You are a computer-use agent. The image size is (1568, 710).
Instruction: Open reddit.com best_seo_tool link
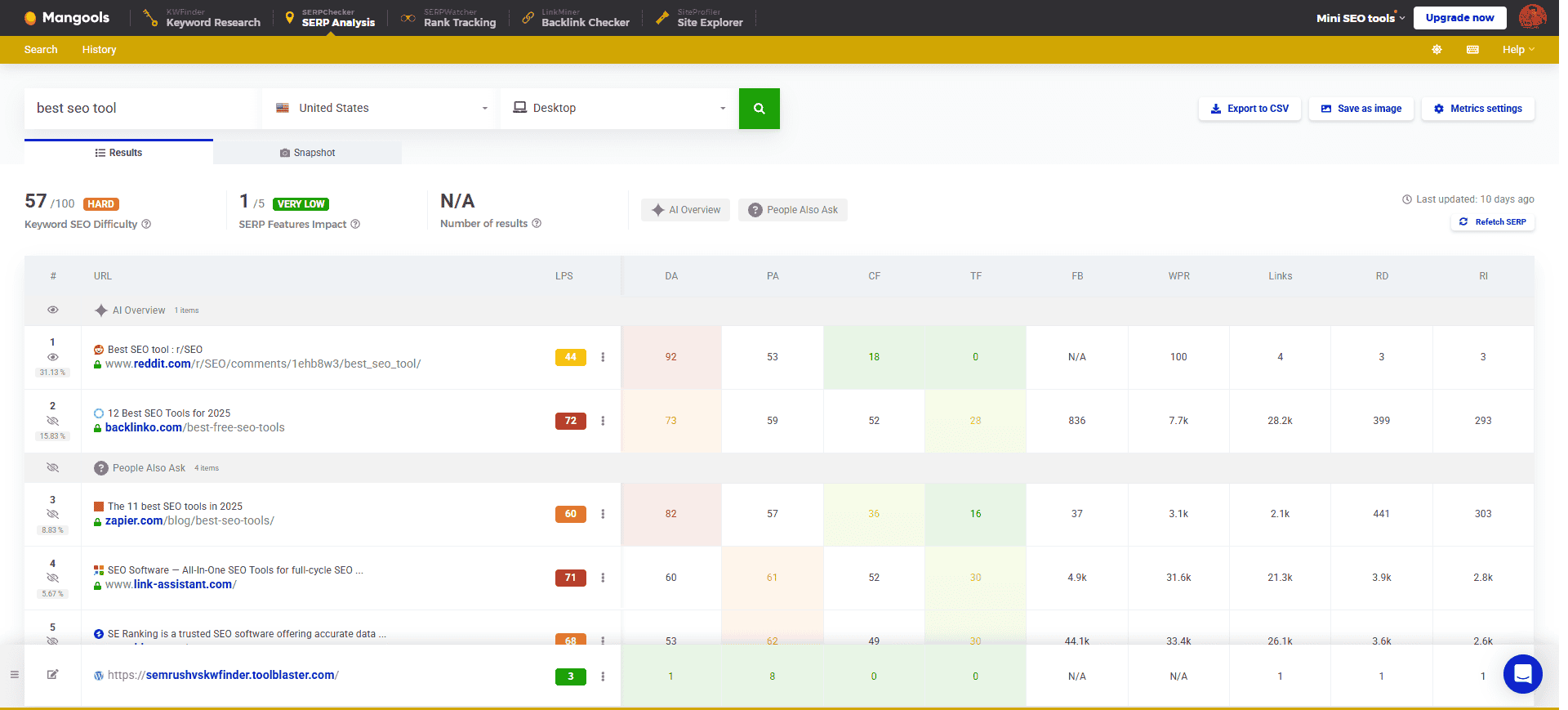[263, 364]
